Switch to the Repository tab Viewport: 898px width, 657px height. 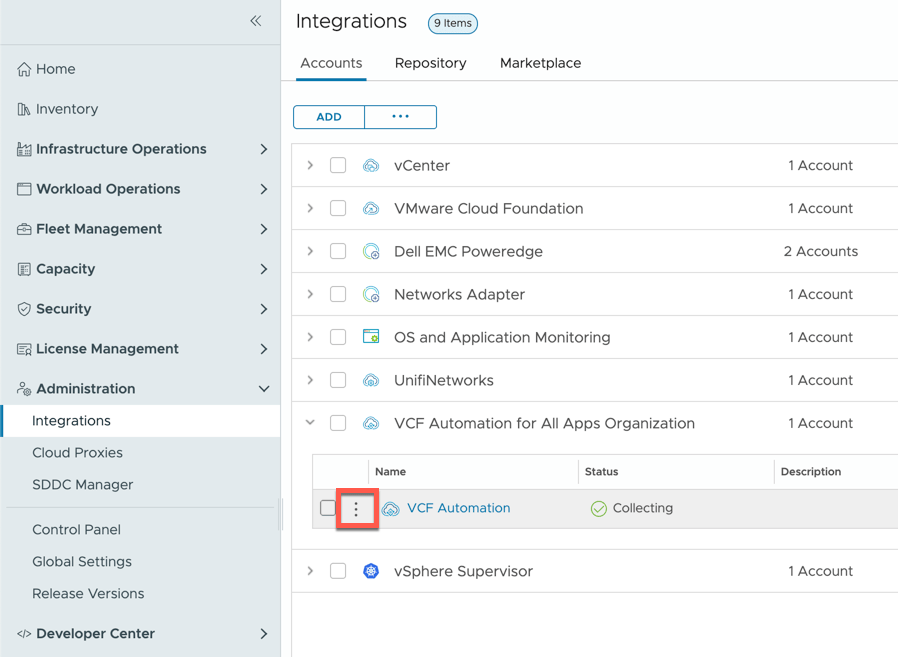430,63
